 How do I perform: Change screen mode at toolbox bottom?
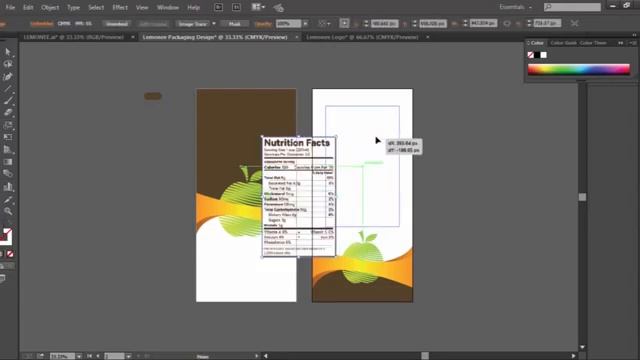pyautogui.click(x=3, y=279)
